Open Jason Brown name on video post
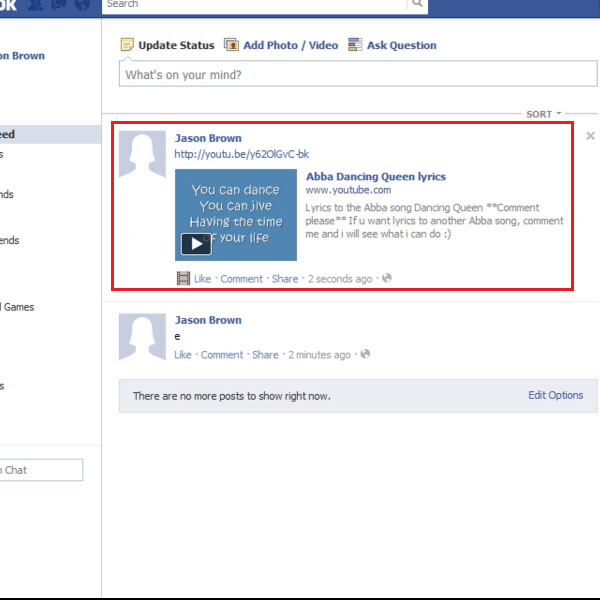The height and width of the screenshot is (600, 600). point(208,138)
